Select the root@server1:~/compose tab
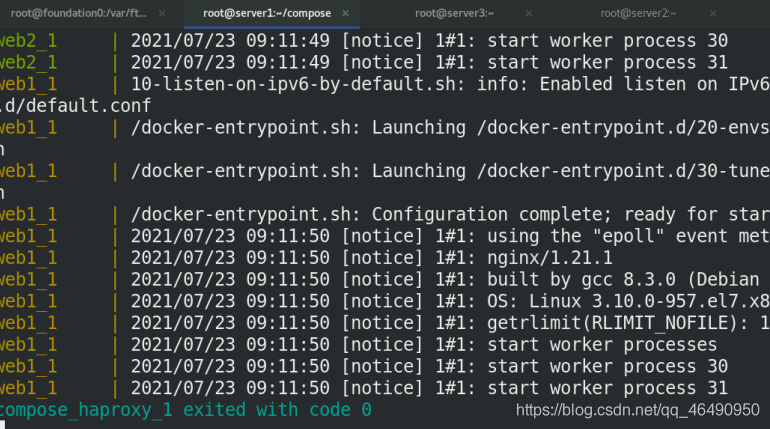This screenshot has height=429, width=770. coord(267,13)
